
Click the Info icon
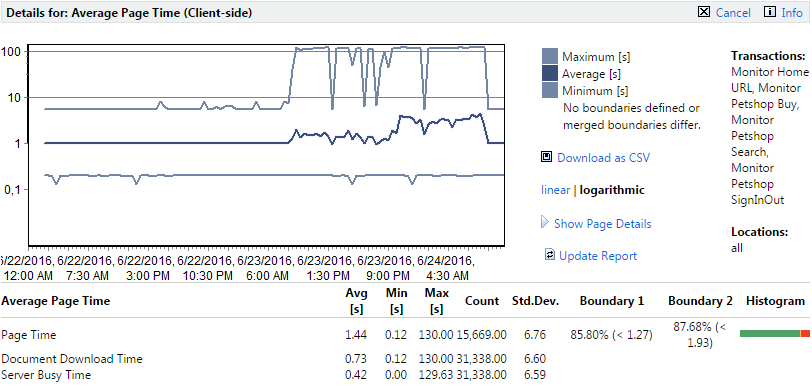point(770,12)
